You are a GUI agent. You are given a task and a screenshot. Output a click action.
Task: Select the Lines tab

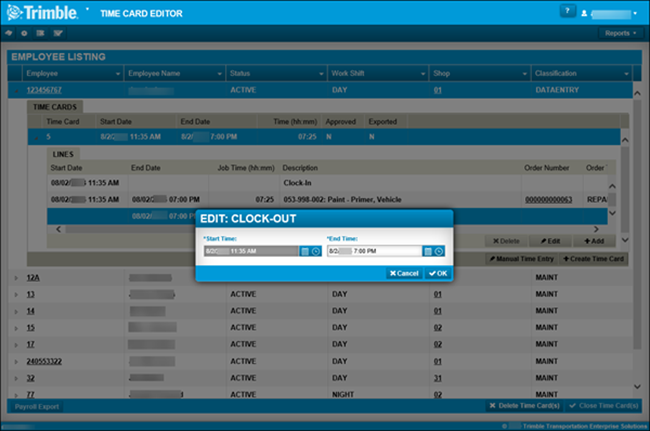coord(63,155)
